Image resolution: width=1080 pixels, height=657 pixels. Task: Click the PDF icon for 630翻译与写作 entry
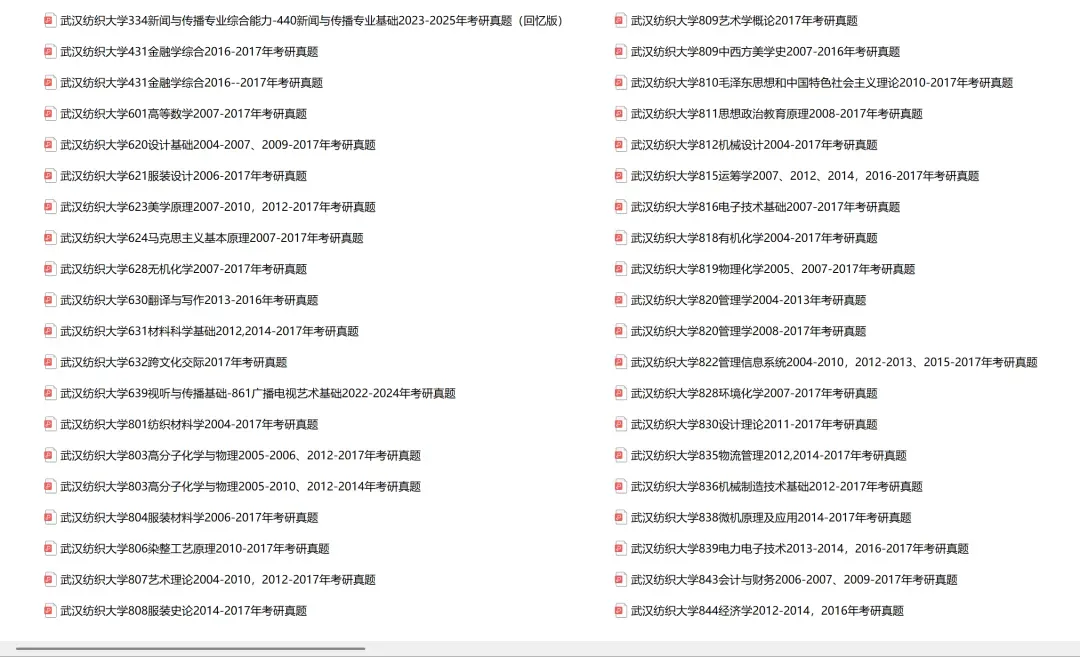(49, 300)
